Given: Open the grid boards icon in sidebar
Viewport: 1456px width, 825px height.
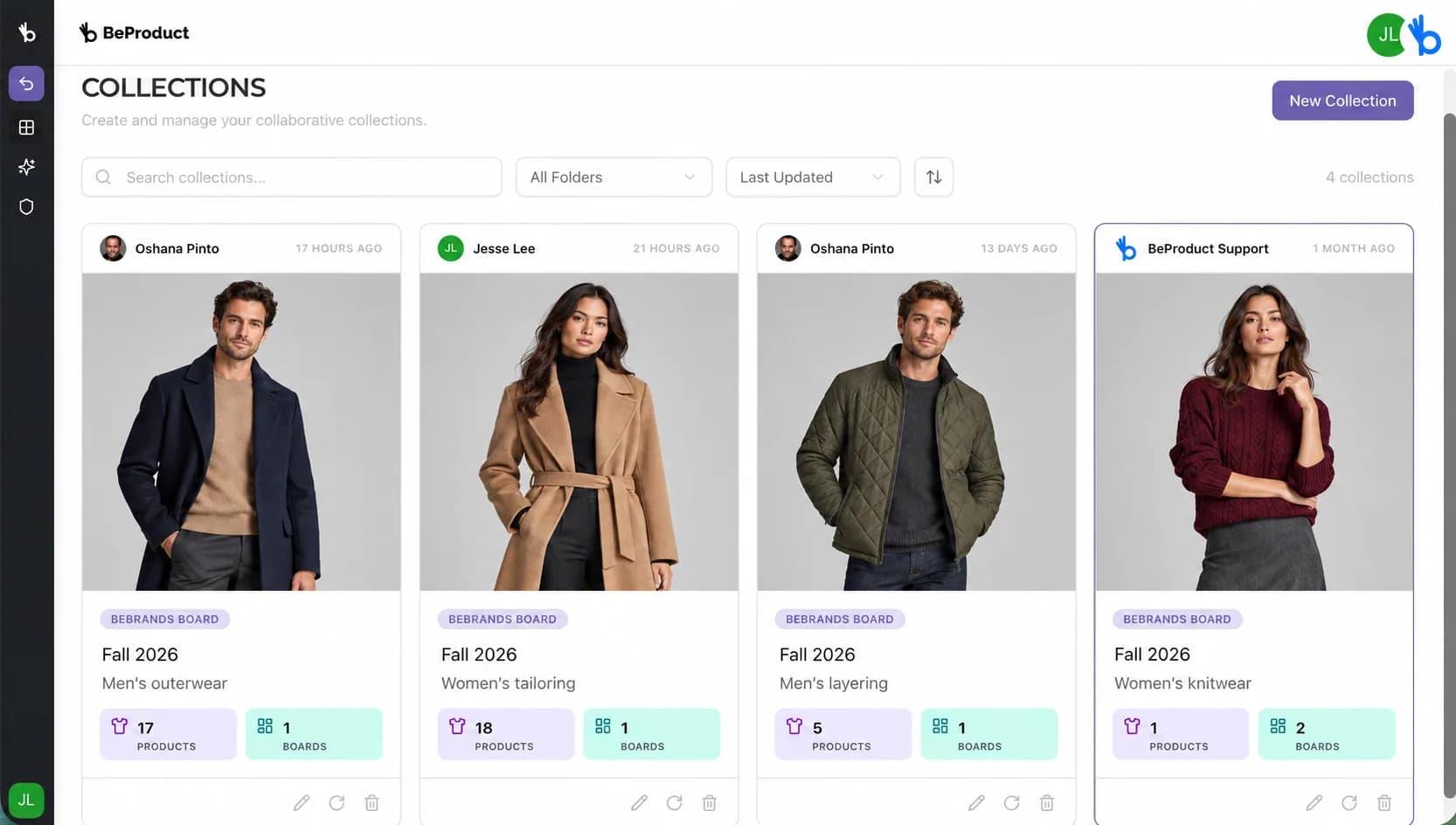Looking at the screenshot, I should click(26, 128).
